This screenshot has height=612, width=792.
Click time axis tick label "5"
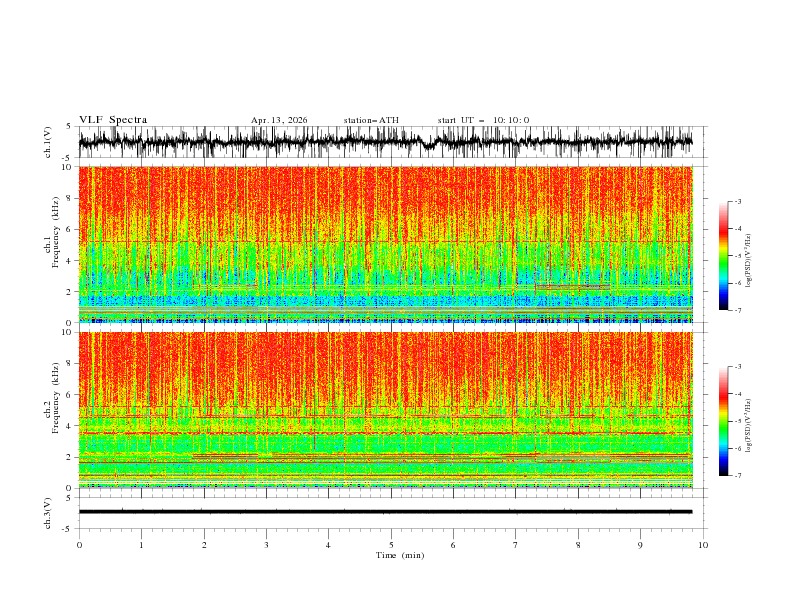tap(391, 545)
